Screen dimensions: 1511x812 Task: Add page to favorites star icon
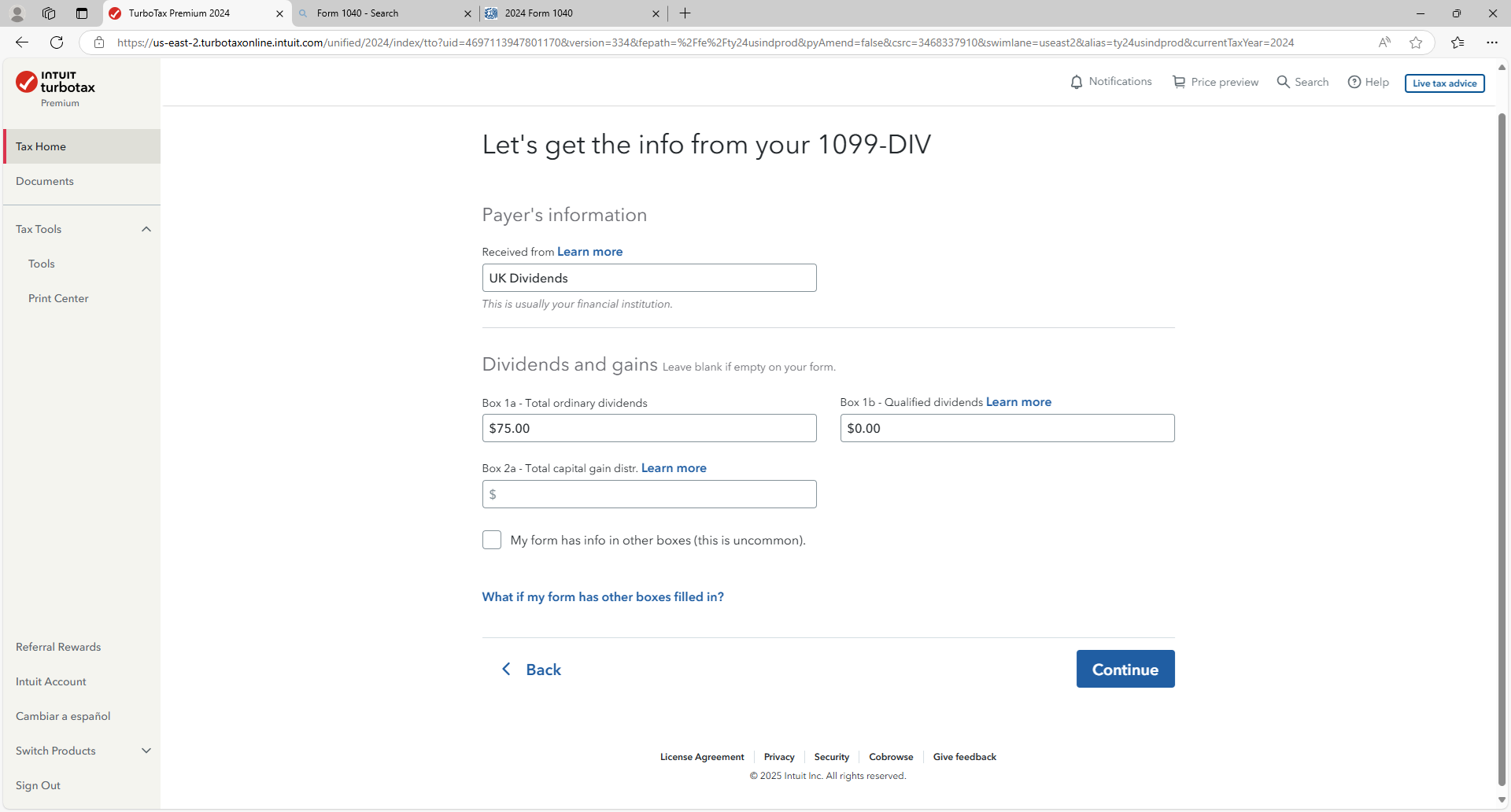(x=1416, y=42)
